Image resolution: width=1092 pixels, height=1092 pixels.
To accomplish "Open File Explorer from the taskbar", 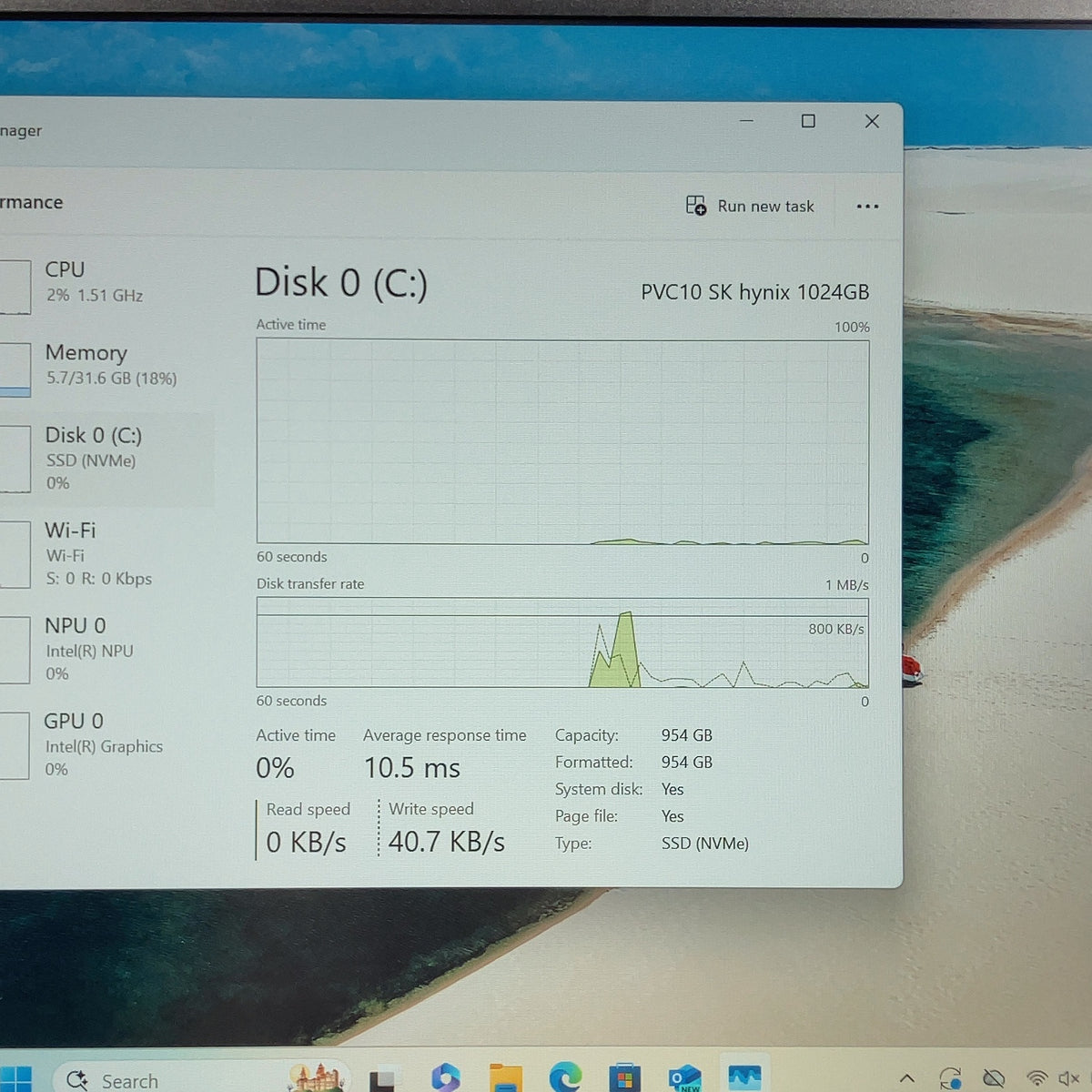I will click(x=505, y=1077).
